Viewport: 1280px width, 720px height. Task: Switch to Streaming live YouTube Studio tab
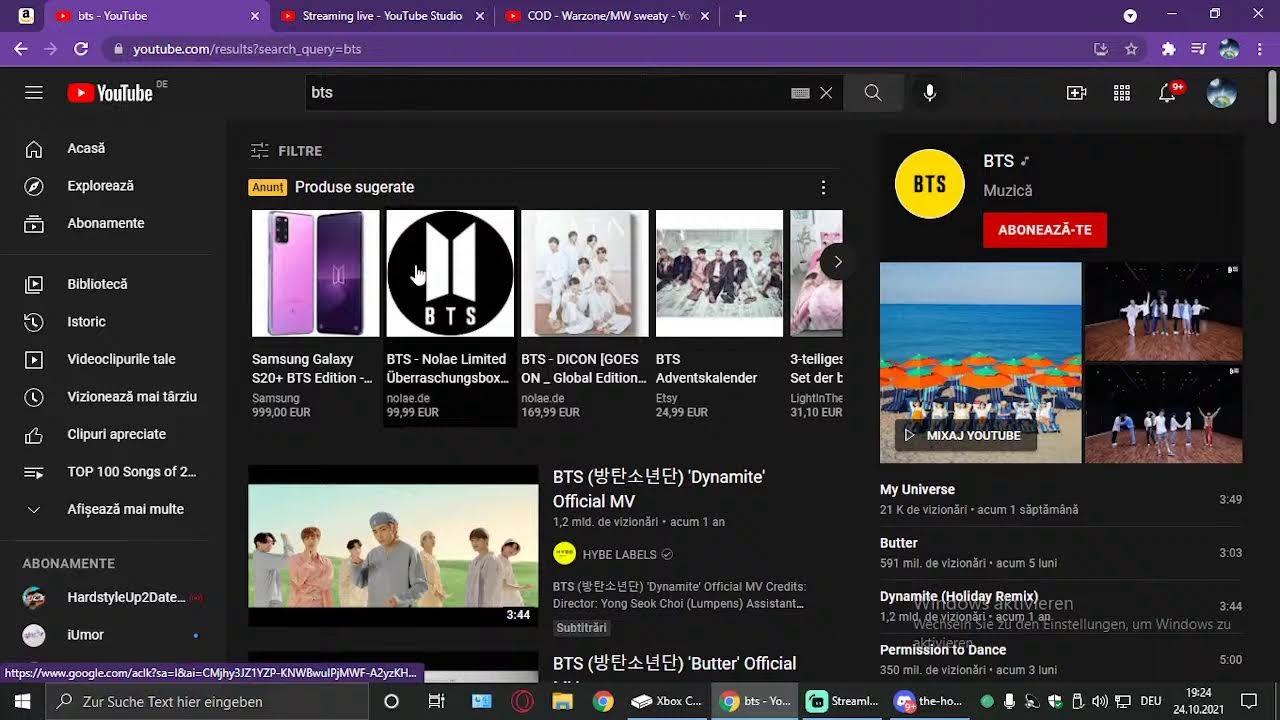(380, 16)
